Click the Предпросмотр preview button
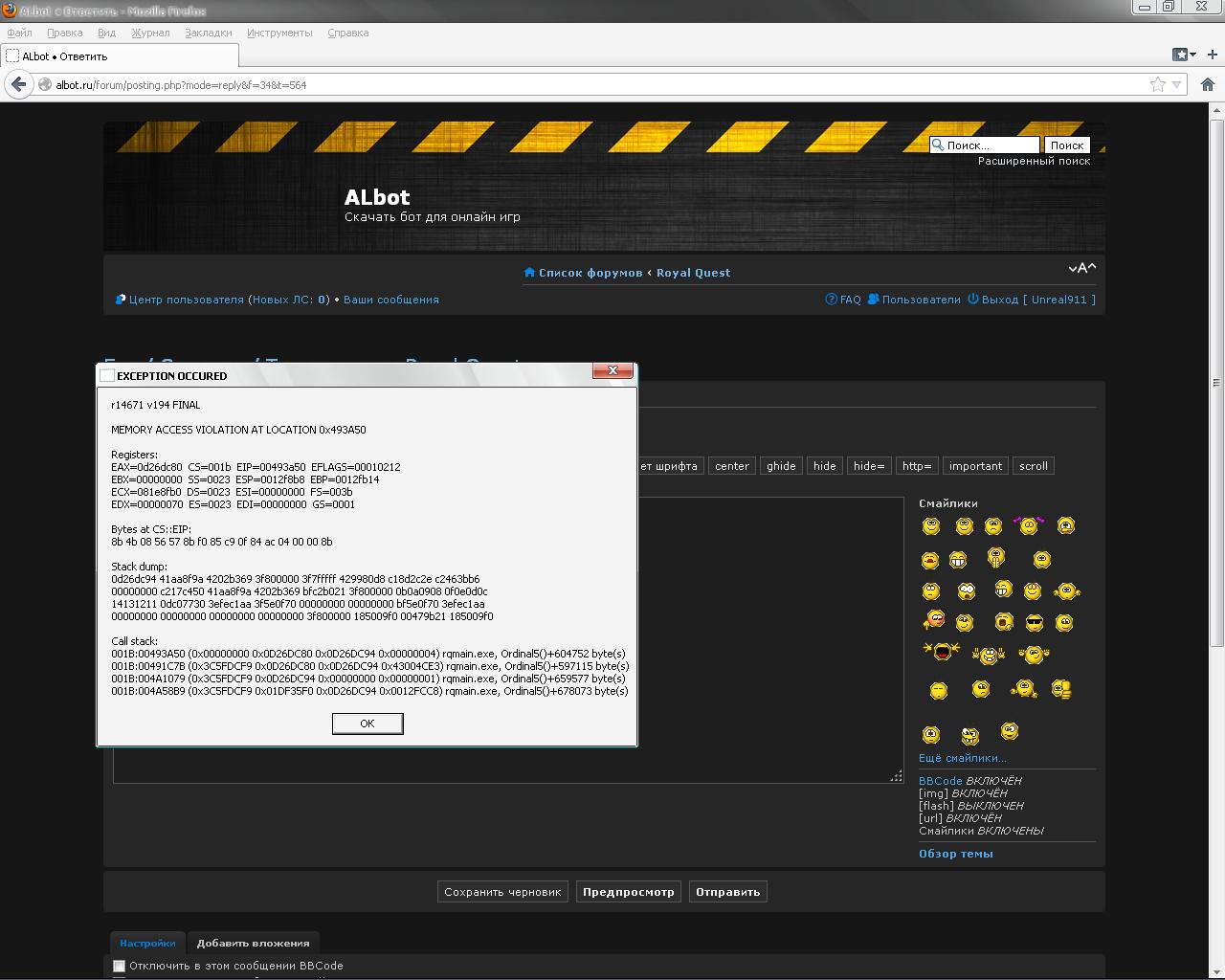Image resolution: width=1225 pixels, height=980 pixels. point(629,892)
